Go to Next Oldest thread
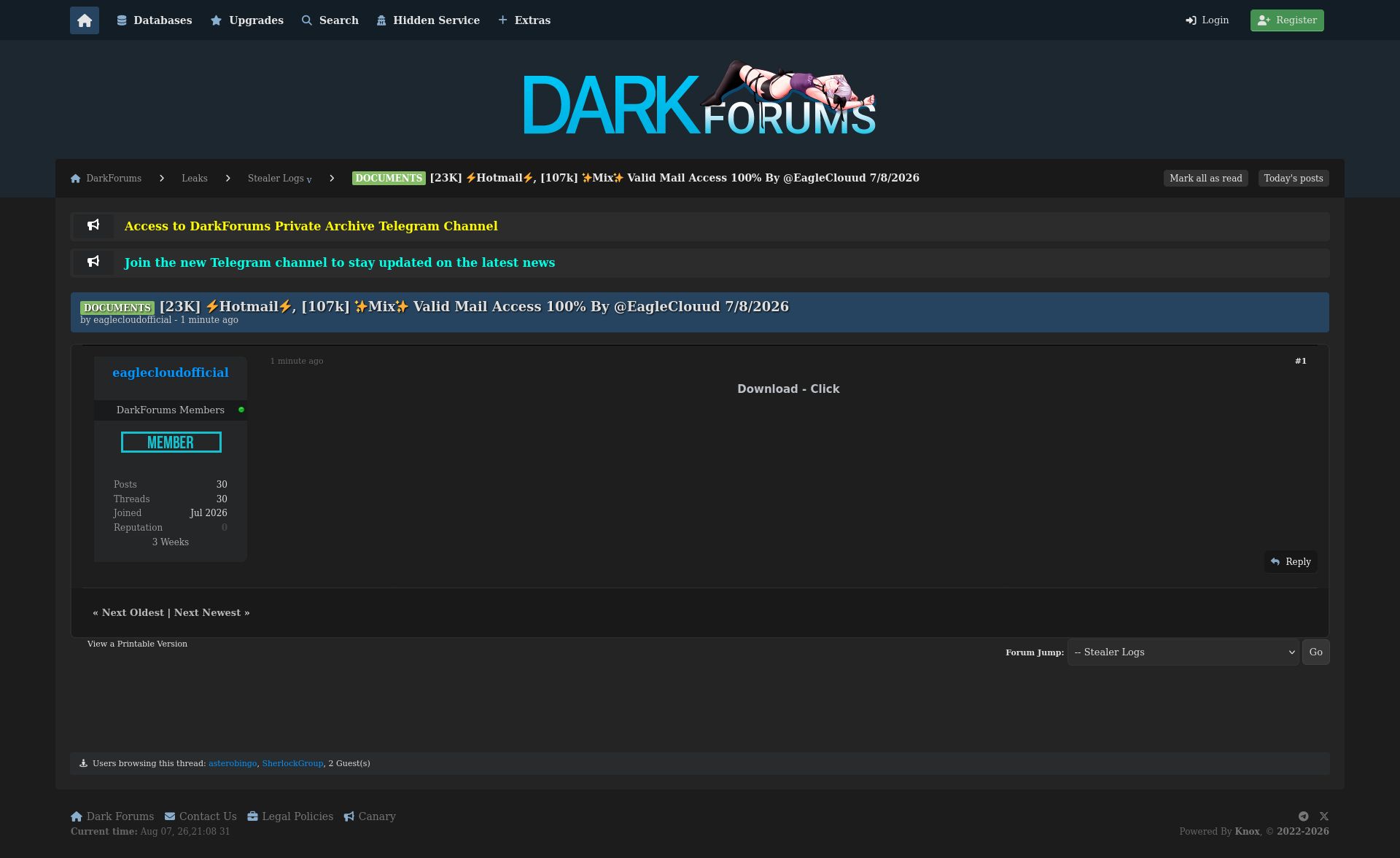Viewport: 1400px width, 858px height. 133,613
